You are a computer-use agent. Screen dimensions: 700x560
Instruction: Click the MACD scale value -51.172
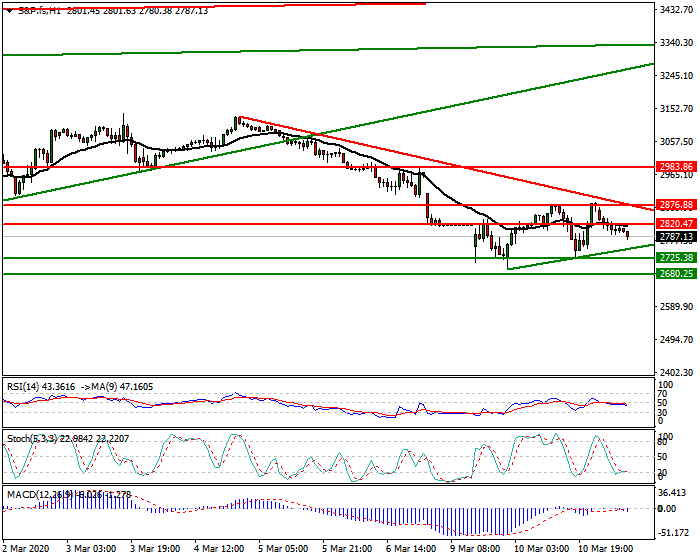[673, 533]
